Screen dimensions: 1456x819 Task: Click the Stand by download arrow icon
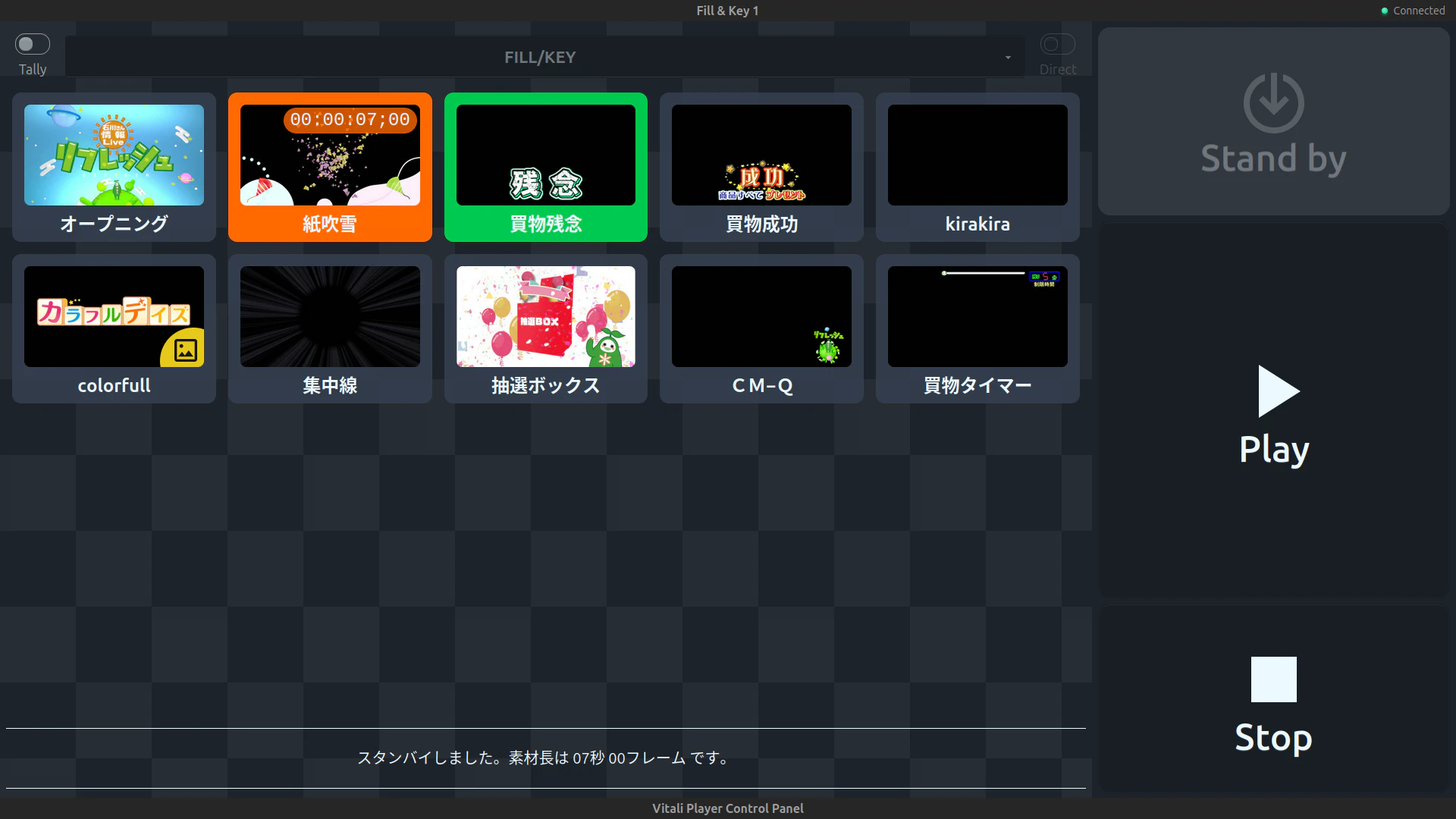pos(1272,102)
